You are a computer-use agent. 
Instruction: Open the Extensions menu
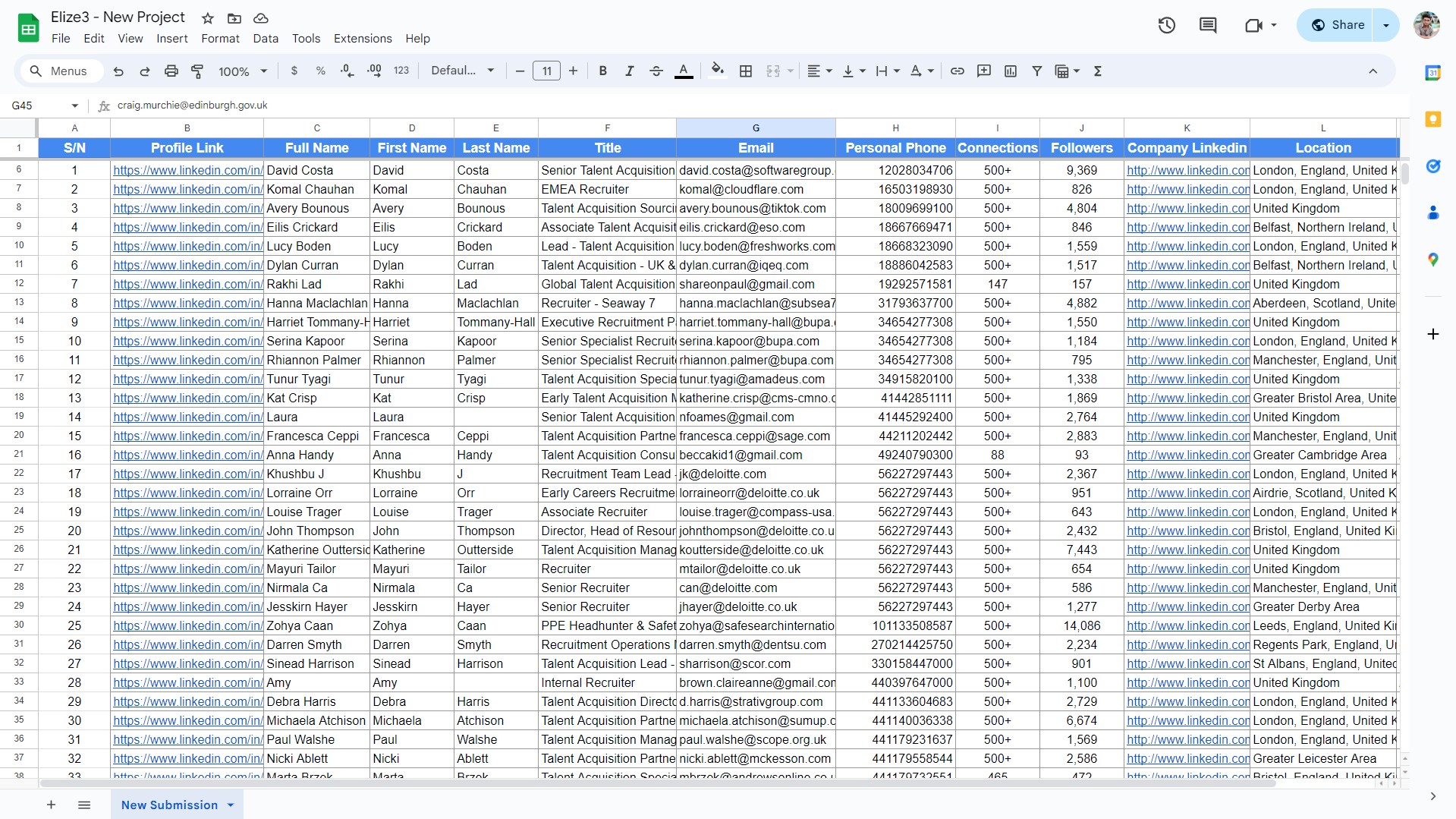pyautogui.click(x=363, y=39)
